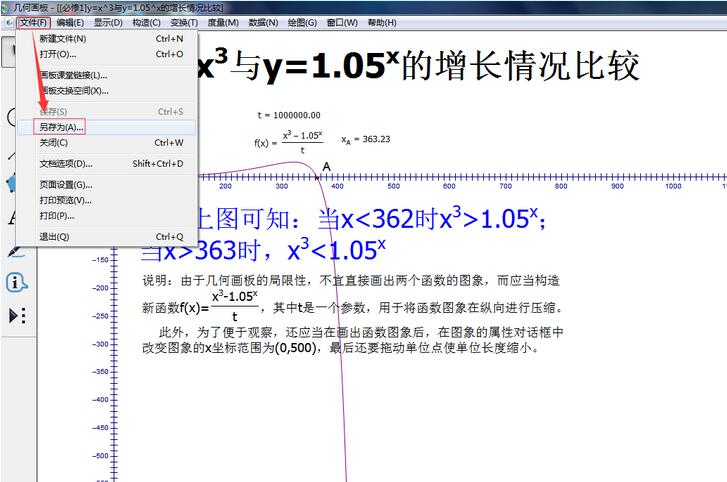The width and height of the screenshot is (727, 482).
Task: Select point A on the x-axis
Action: coord(317,177)
